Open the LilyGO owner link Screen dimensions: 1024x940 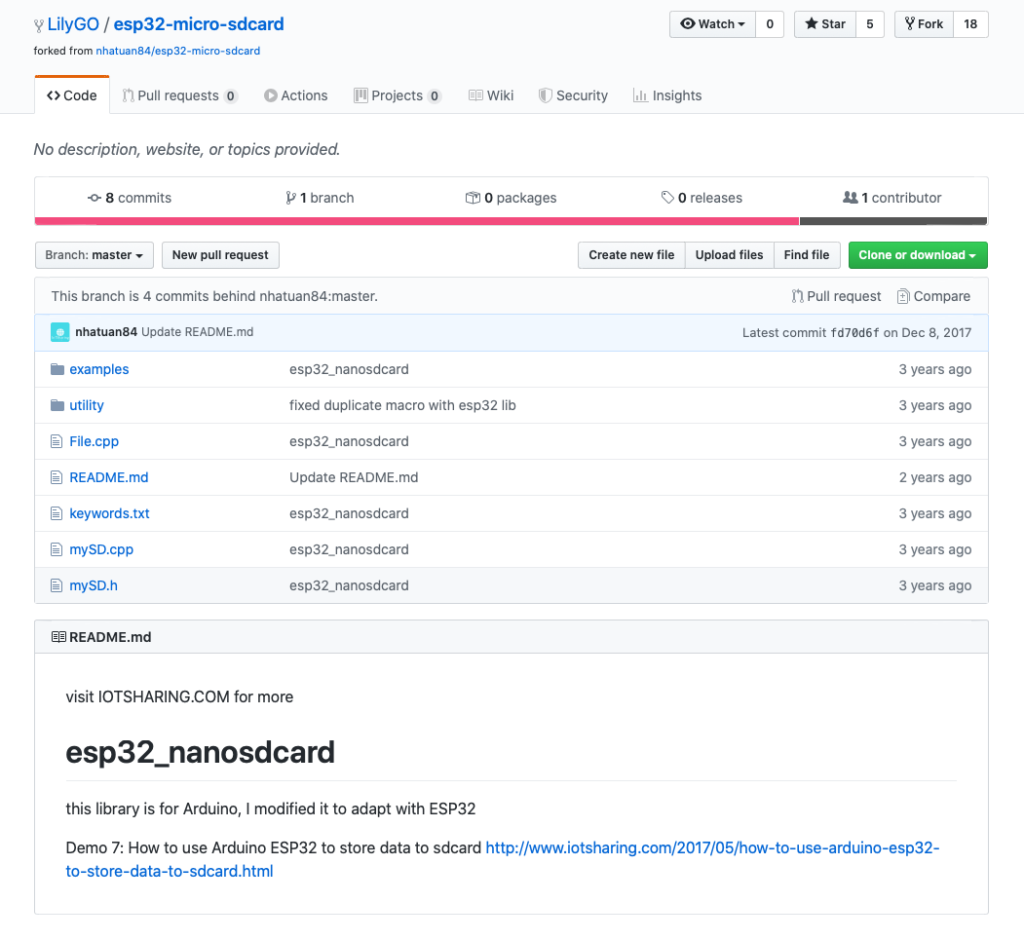point(73,24)
